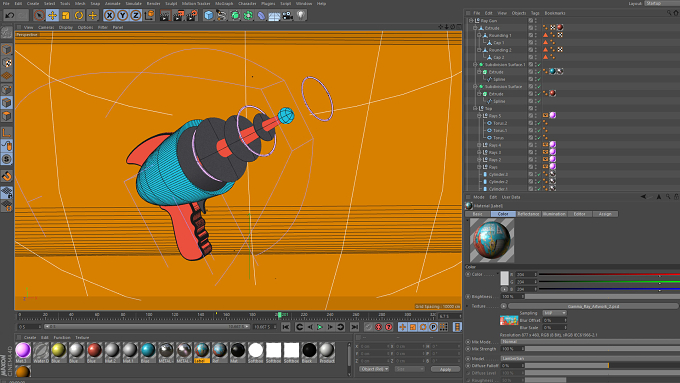Expand the Rays 4 group
This screenshot has height=383, width=680.
coord(479,145)
